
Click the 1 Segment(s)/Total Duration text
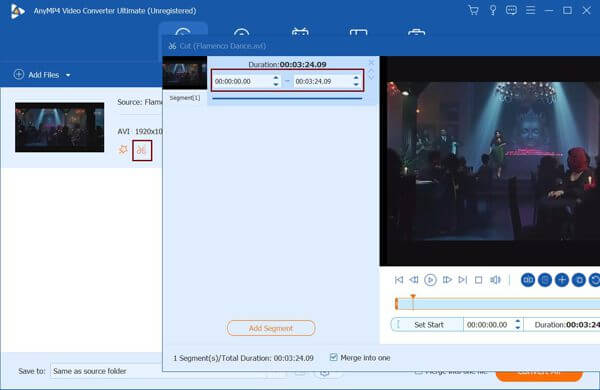coord(243,358)
